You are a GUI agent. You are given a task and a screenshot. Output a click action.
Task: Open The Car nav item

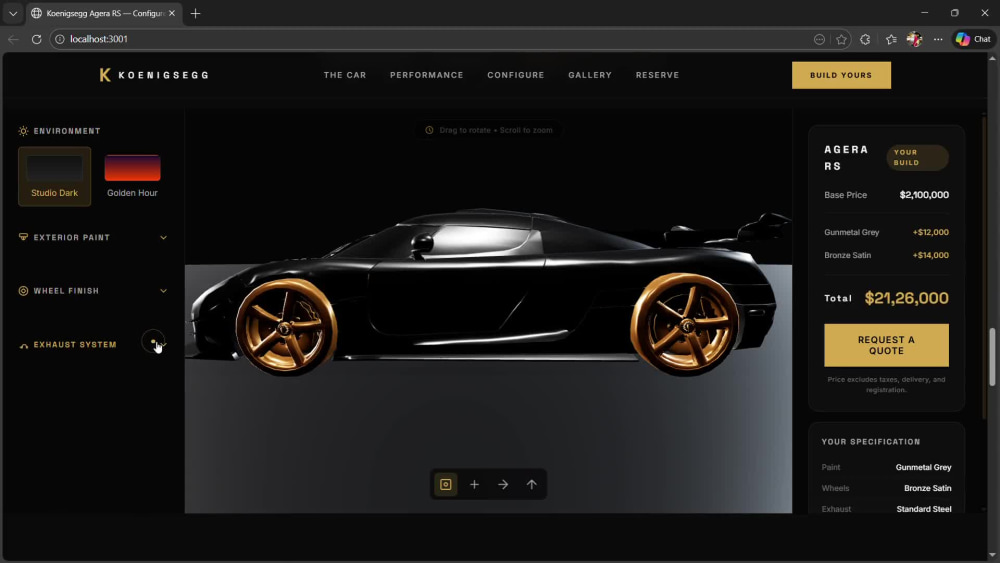click(345, 75)
